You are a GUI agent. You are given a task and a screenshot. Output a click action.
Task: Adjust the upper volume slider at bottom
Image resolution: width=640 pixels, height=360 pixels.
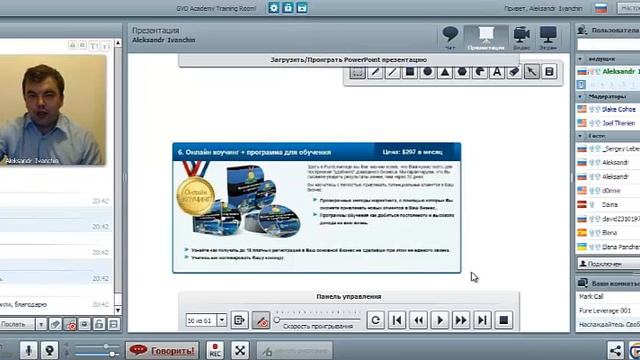(x=106, y=346)
